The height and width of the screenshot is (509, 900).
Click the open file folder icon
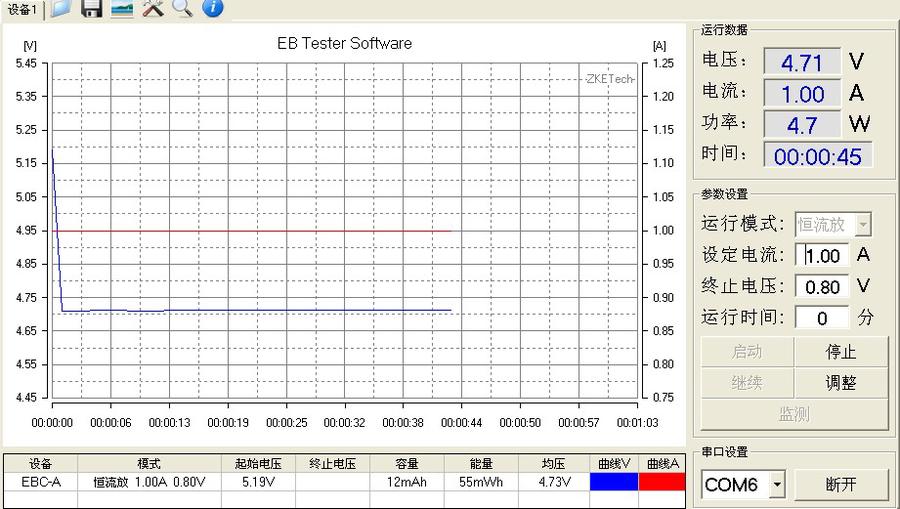61,9
